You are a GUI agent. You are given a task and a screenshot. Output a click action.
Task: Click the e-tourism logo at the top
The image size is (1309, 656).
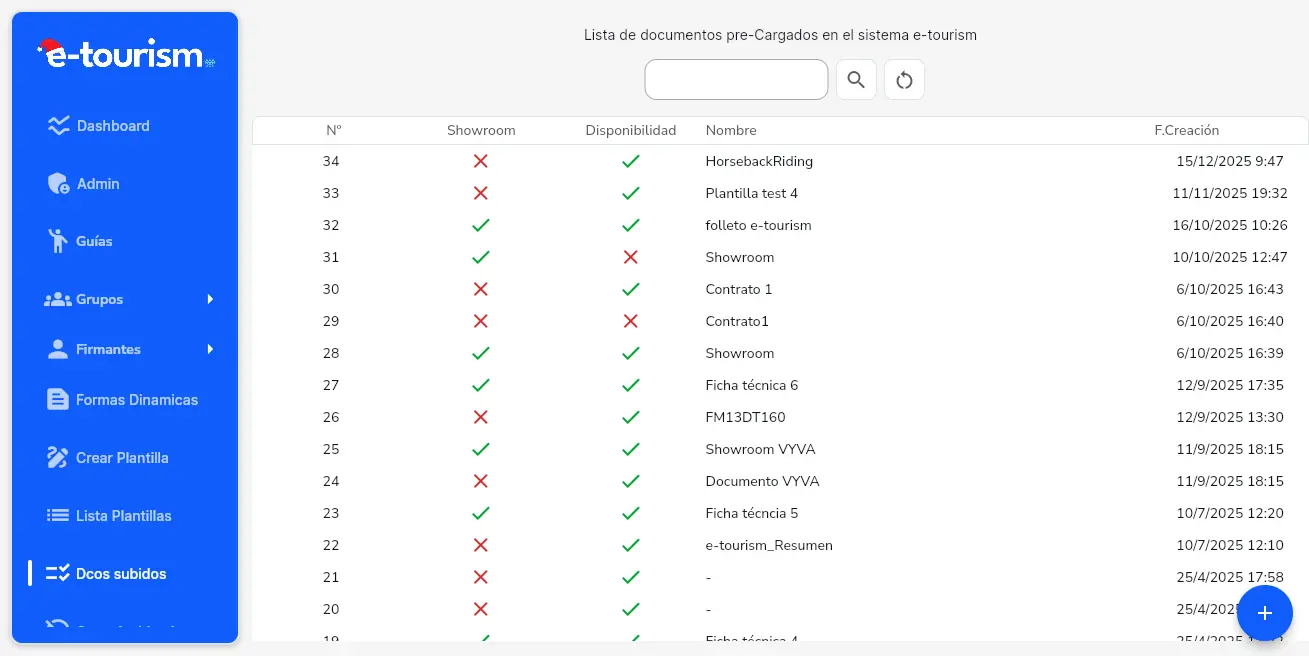(122, 54)
